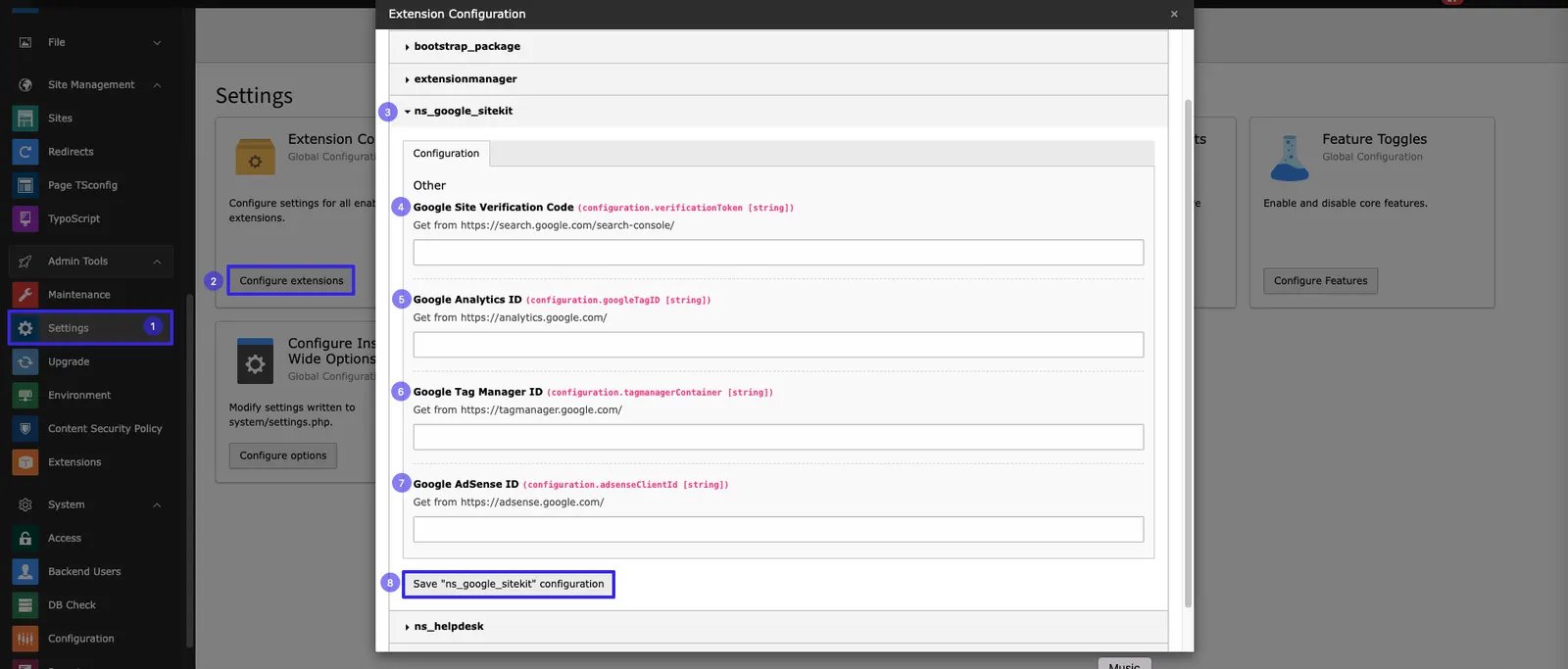The image size is (1568, 669).
Task: Collapse the ns_google_sitekit section
Action: (778, 112)
